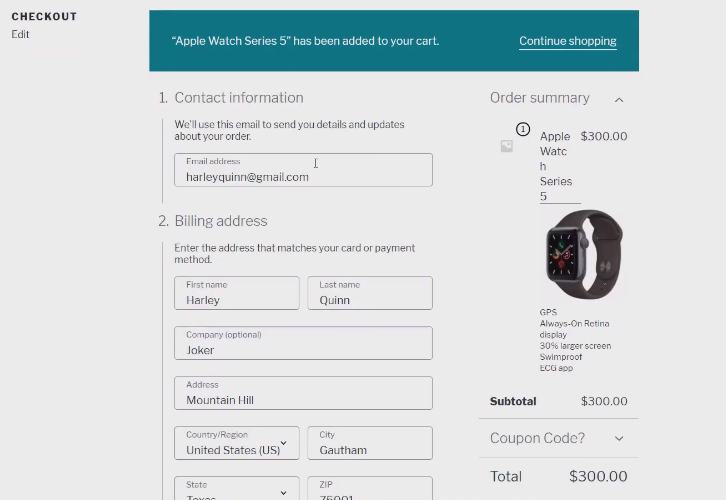Click the Total amount $300.00
This screenshot has height=500, width=726.
click(598, 476)
